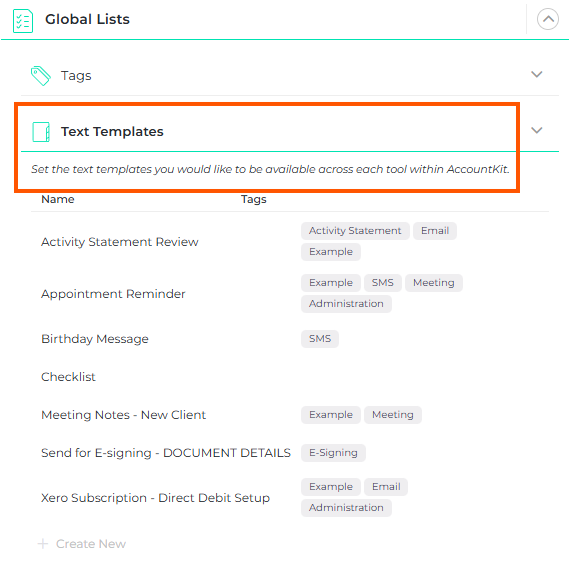The image size is (571, 576).
Task: Open Xero Subscription - Direct Debit Setup
Action: (155, 498)
